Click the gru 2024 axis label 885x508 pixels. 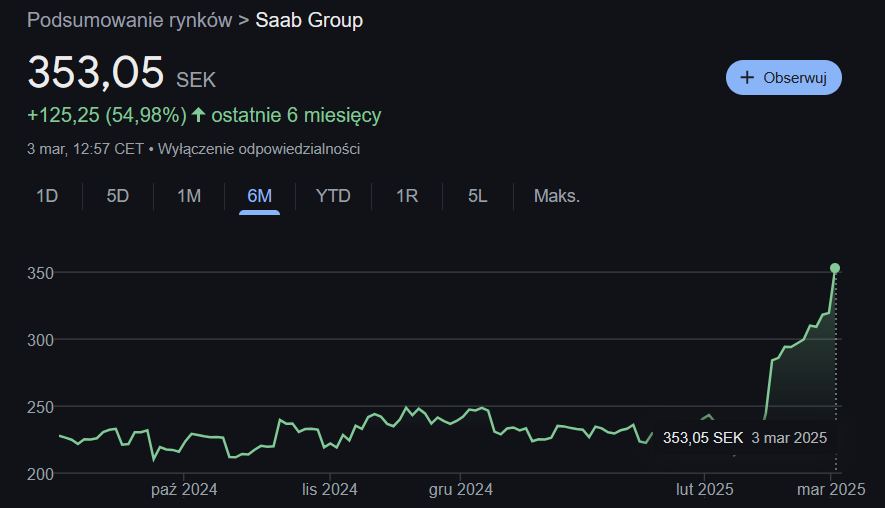[x=460, y=490]
